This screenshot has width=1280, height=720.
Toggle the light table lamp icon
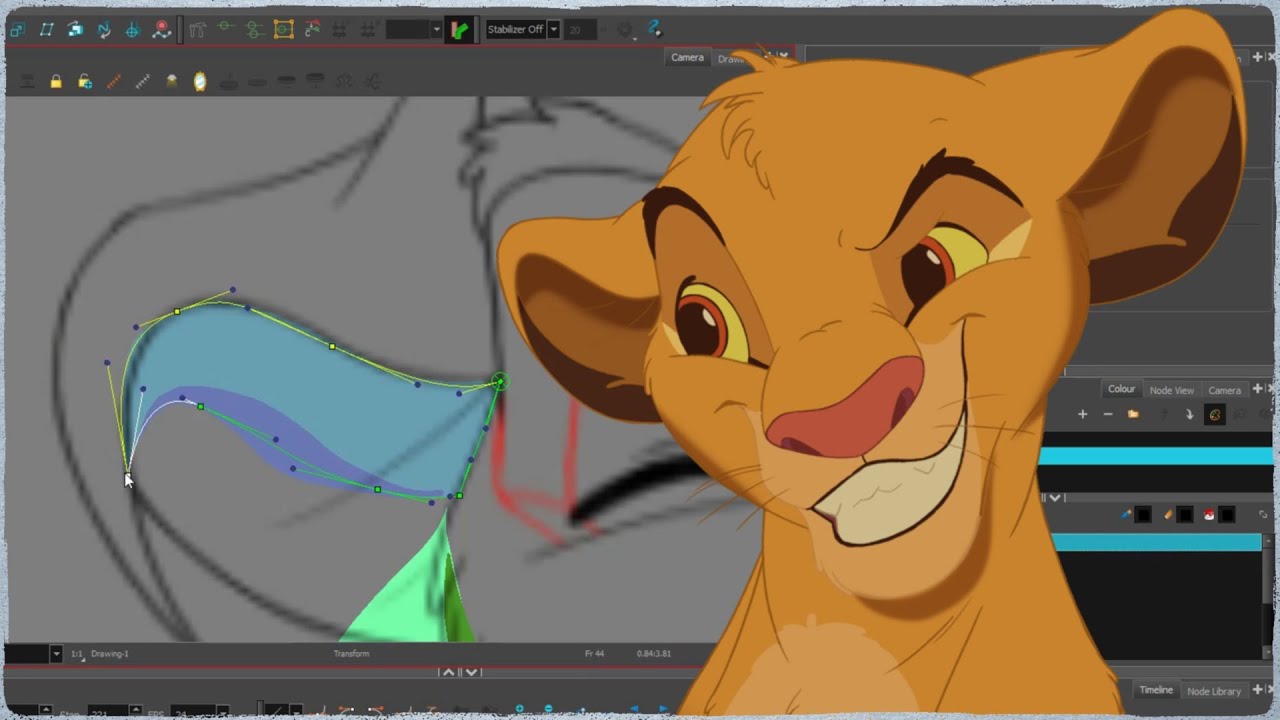coord(171,82)
